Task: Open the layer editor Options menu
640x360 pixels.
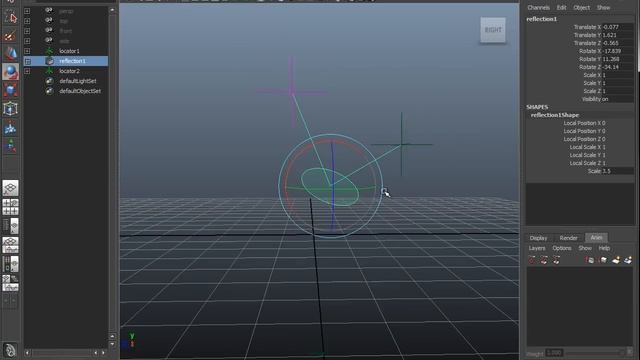Action: 562,248
